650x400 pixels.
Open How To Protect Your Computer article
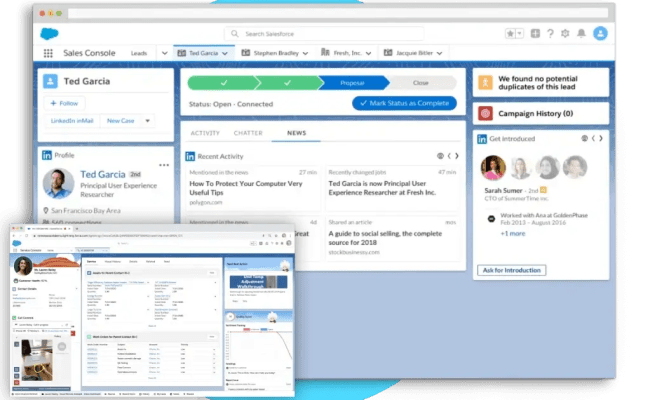click(246, 188)
